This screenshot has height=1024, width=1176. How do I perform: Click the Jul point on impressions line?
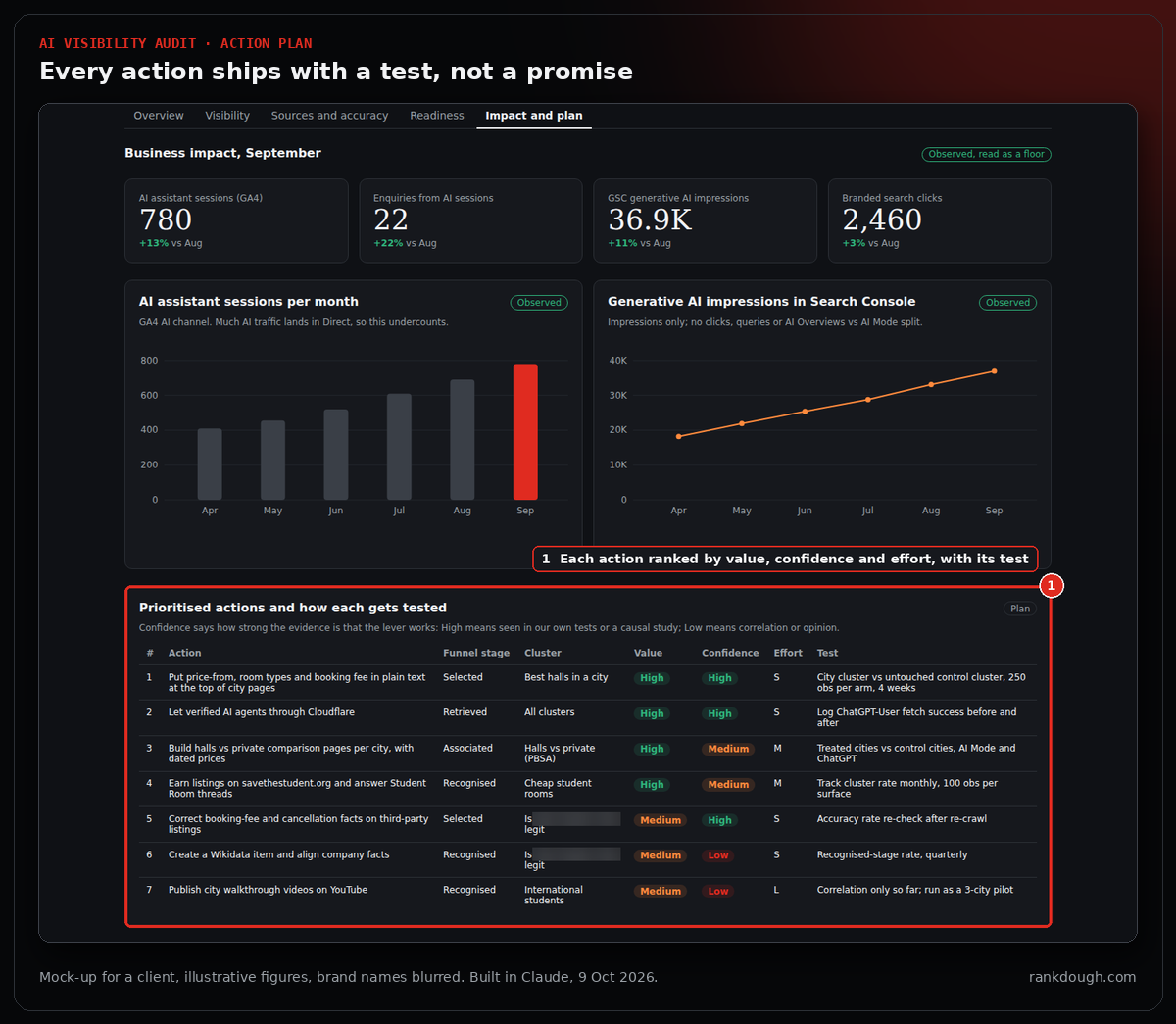pyautogui.click(x=867, y=400)
